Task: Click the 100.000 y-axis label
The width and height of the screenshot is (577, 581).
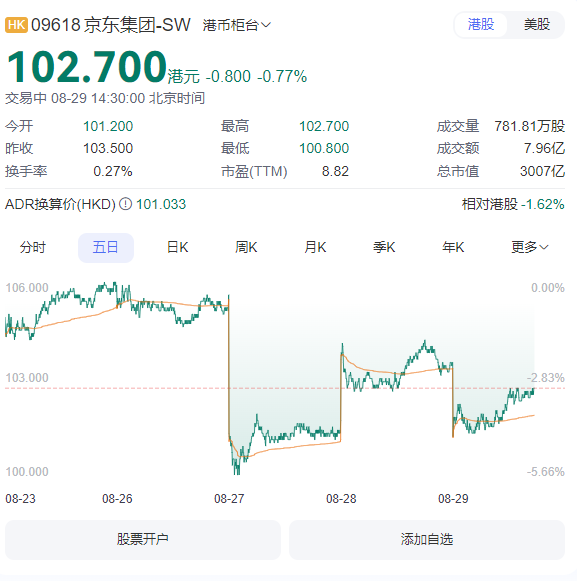Action: [x=27, y=472]
